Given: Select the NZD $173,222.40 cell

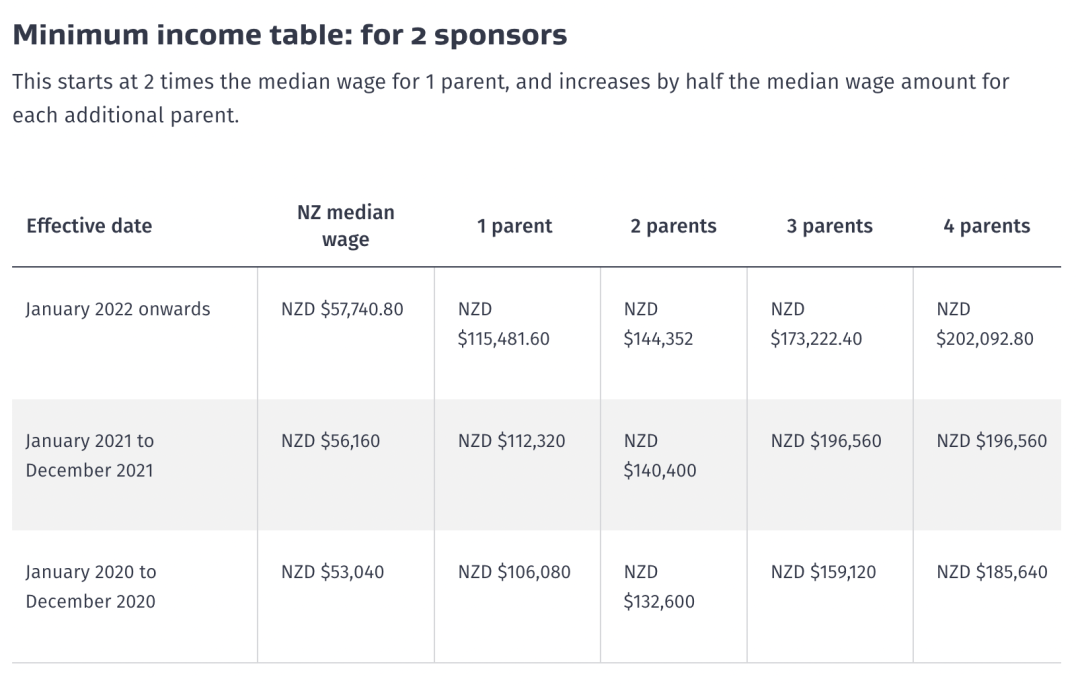Looking at the screenshot, I should [x=816, y=324].
